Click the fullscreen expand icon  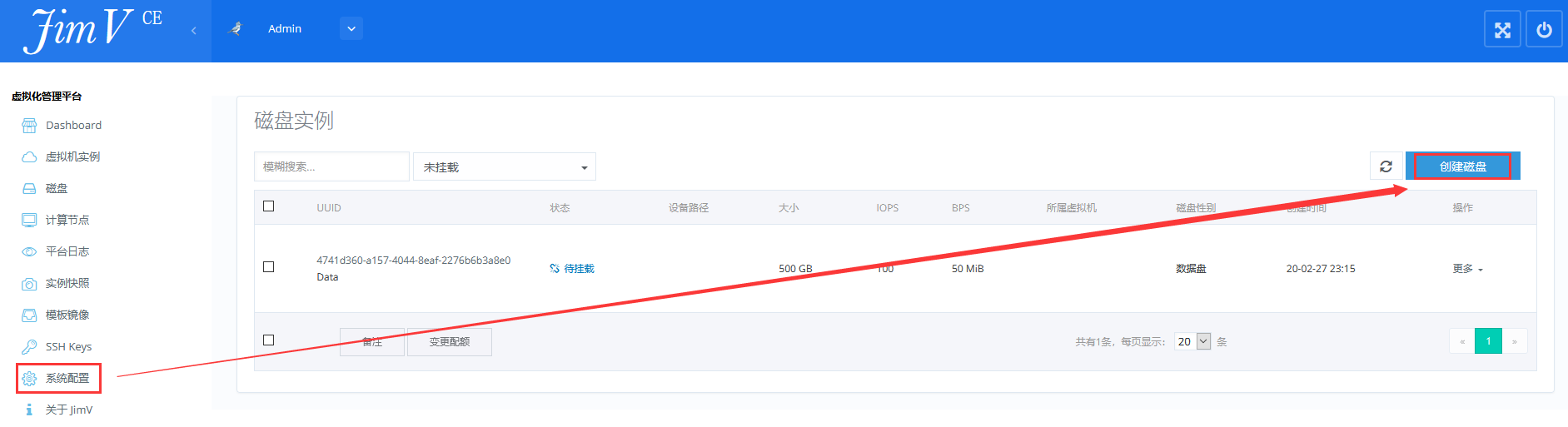tap(1502, 30)
